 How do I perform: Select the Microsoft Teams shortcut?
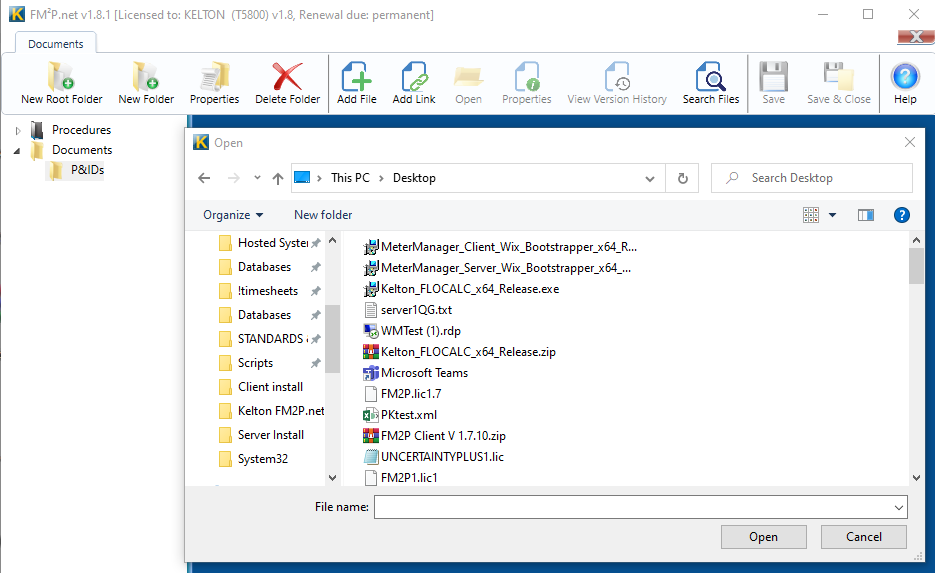pyautogui.click(x=415, y=373)
